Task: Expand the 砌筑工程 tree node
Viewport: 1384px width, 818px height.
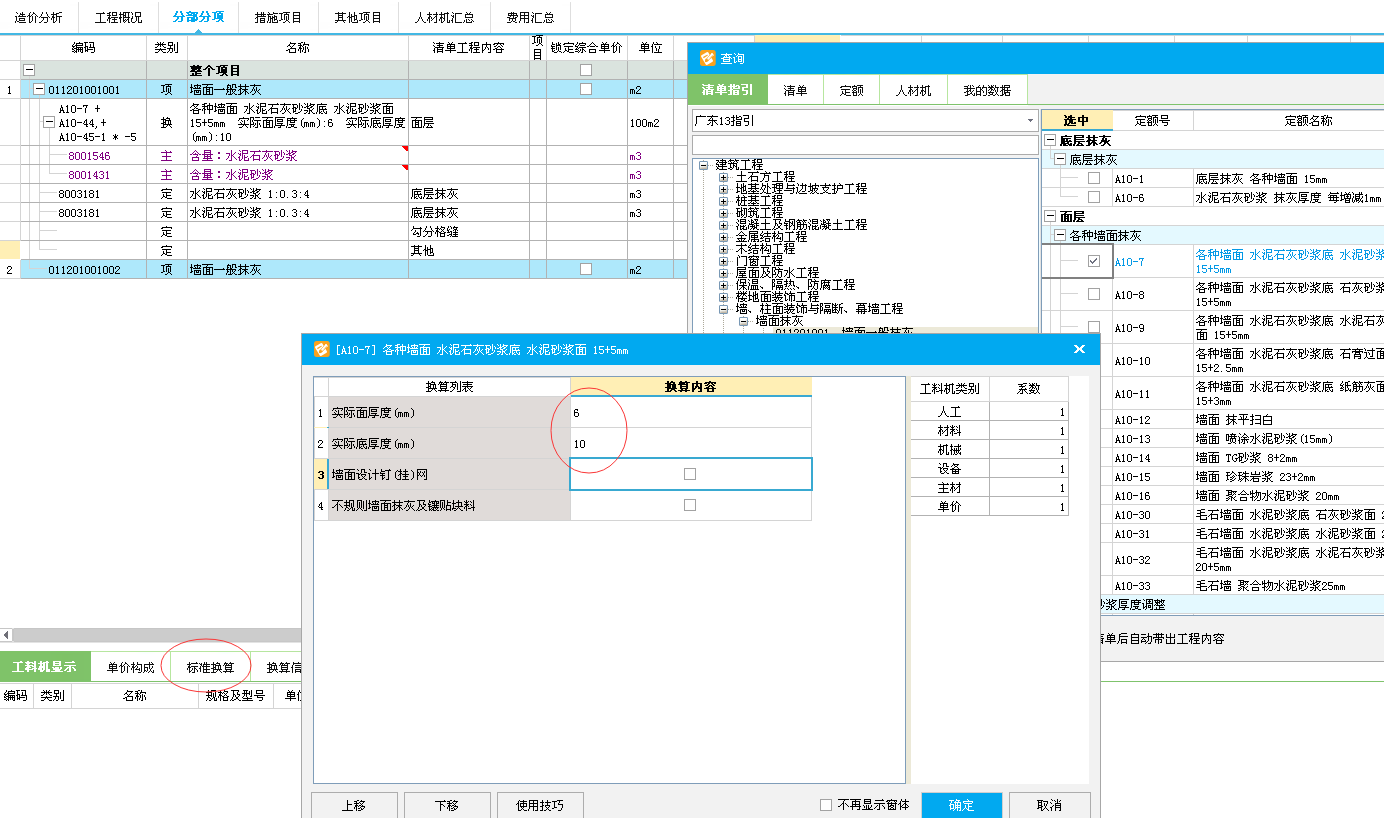Action: [724, 213]
